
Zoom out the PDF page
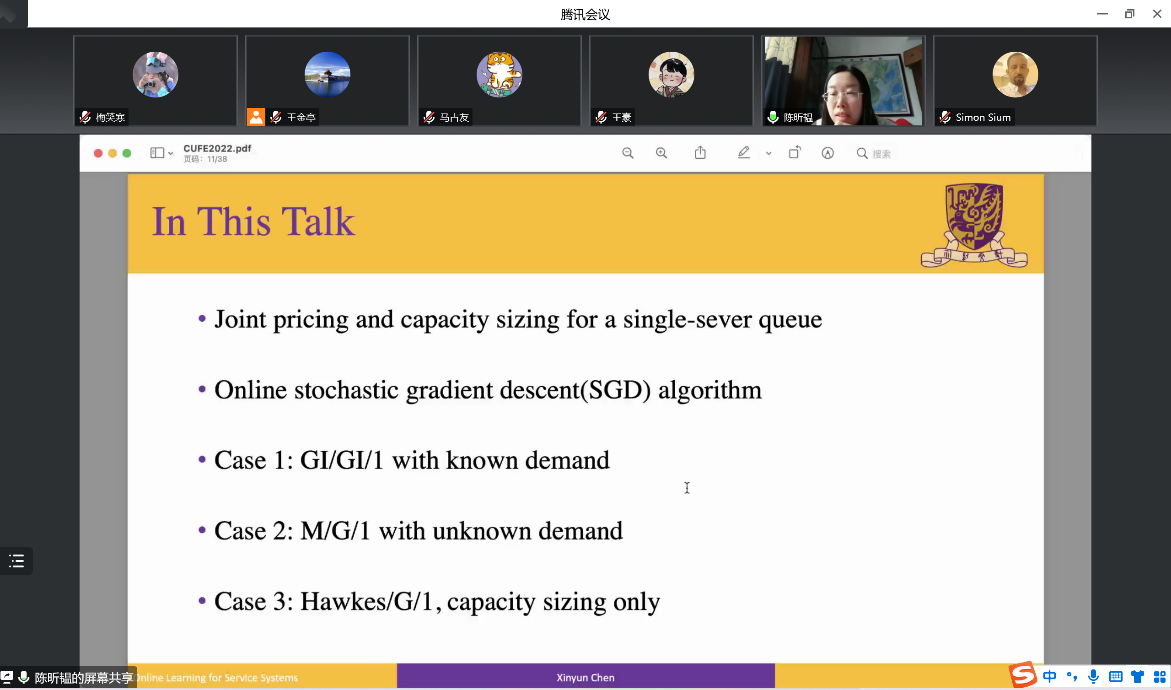(x=628, y=153)
